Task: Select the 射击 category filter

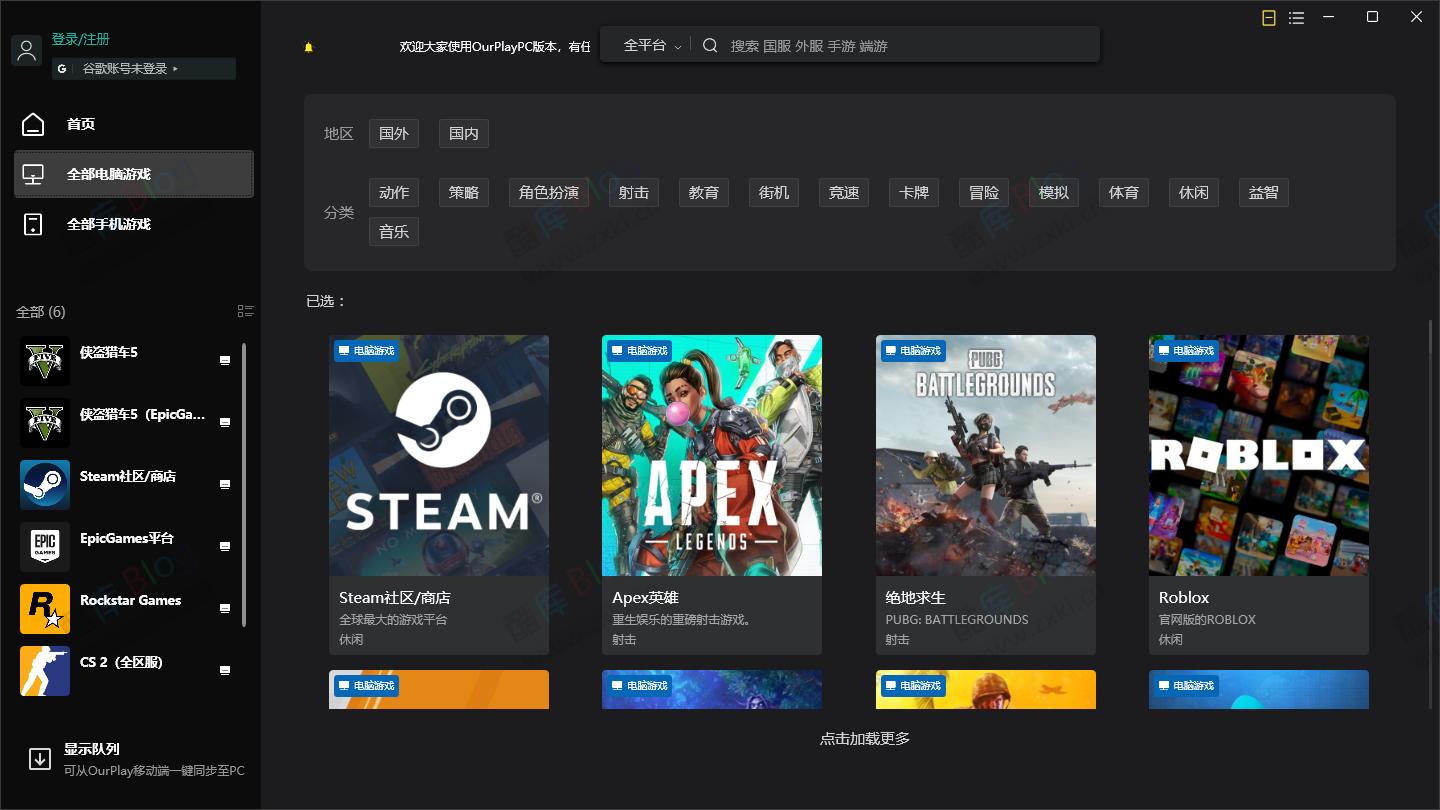Action: click(634, 192)
